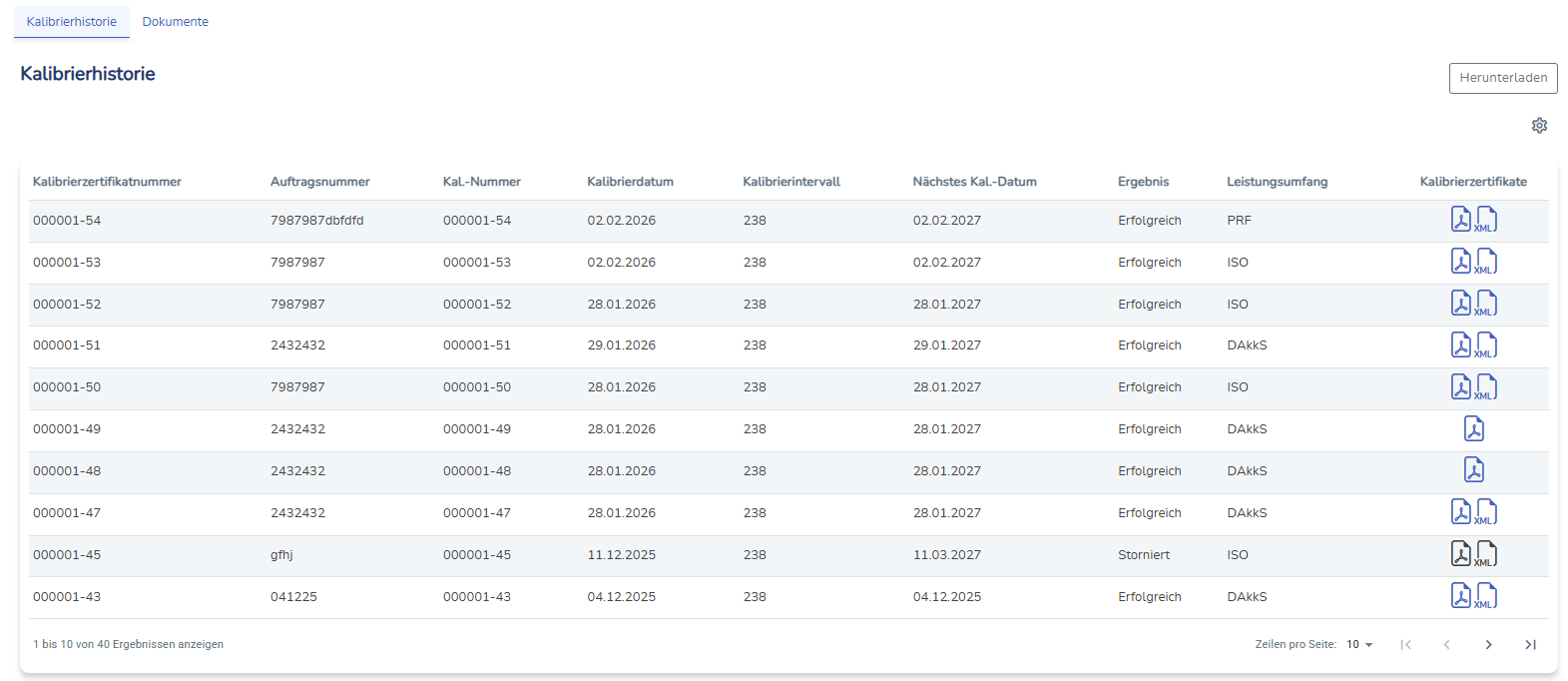
Task: Select row with Auftragsnummer 7987987dbfdfd
Action: 316,221
